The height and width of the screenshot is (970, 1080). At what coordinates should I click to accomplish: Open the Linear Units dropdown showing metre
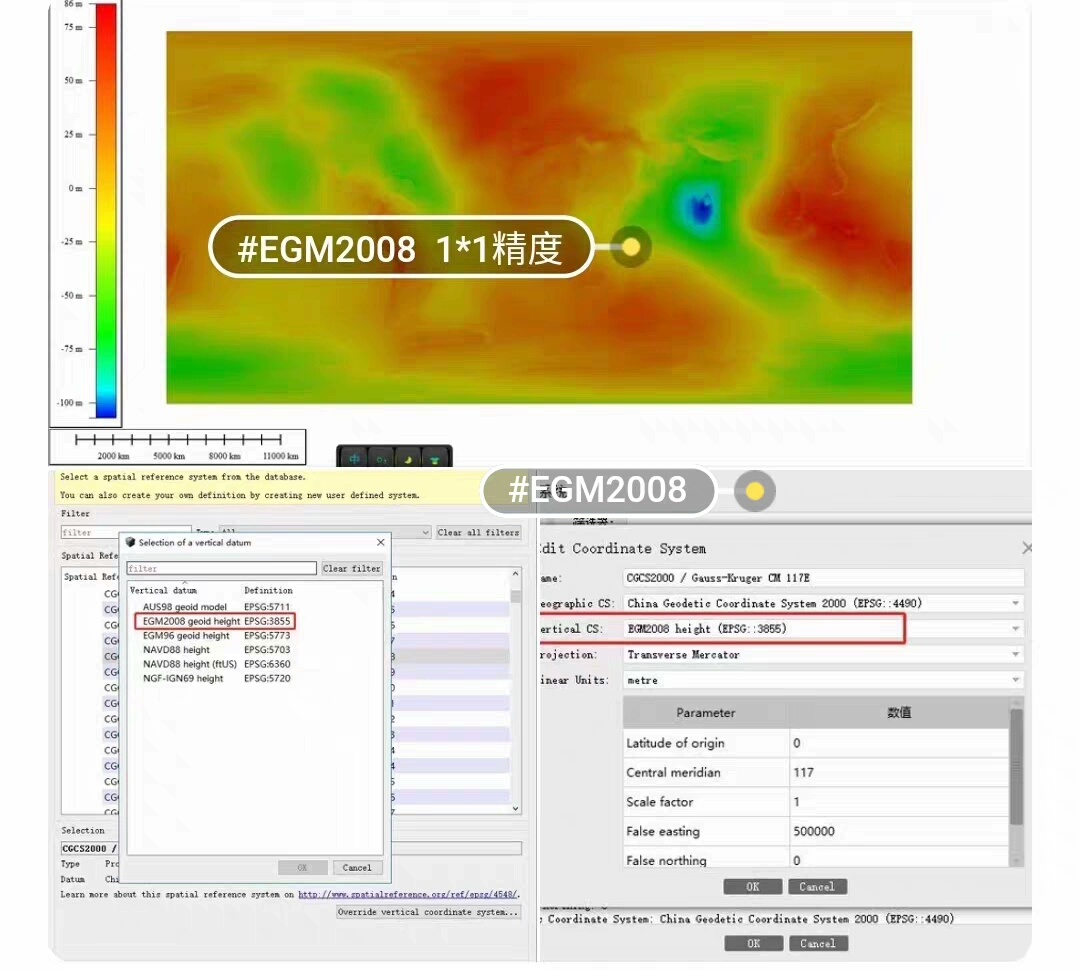[x=823, y=680]
